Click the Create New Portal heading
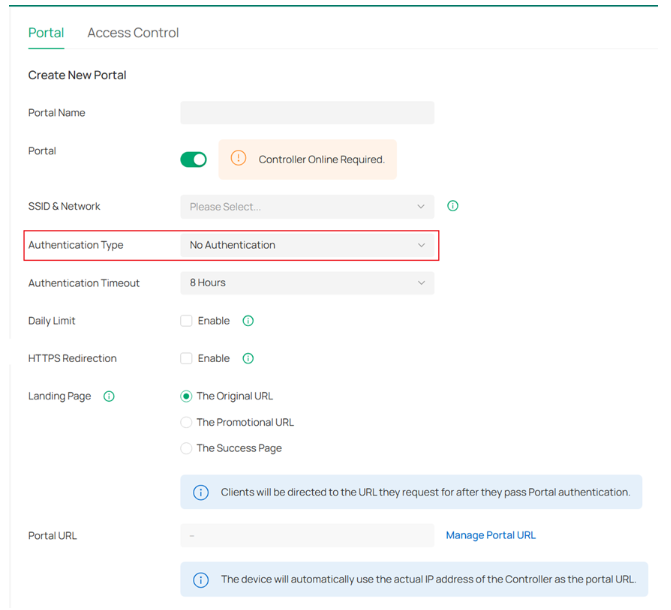 77,75
